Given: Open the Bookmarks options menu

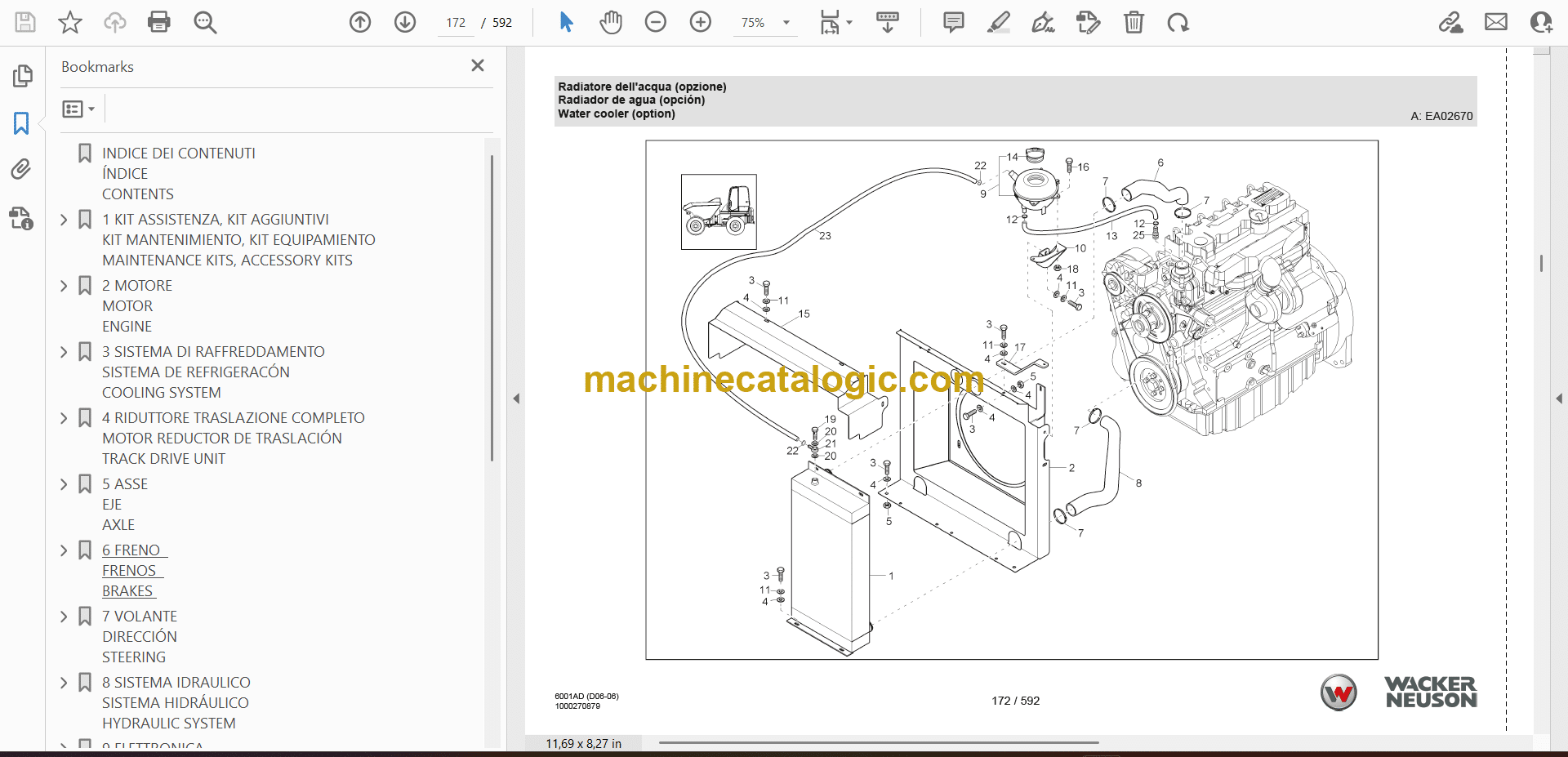Looking at the screenshot, I should [78, 109].
